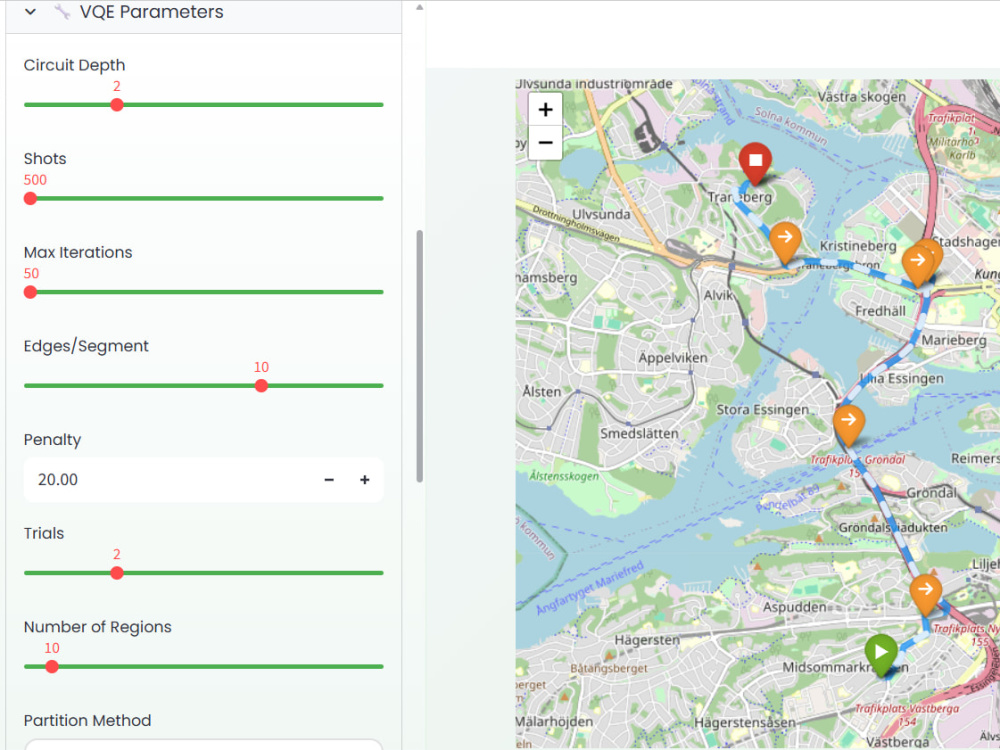Screen dimensions: 1000x750
Task: Click the Marieberg label on the map
Action: [953, 340]
